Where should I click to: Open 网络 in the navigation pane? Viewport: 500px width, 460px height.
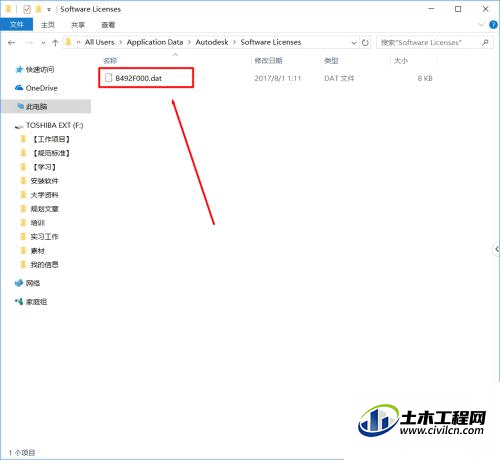point(33,283)
